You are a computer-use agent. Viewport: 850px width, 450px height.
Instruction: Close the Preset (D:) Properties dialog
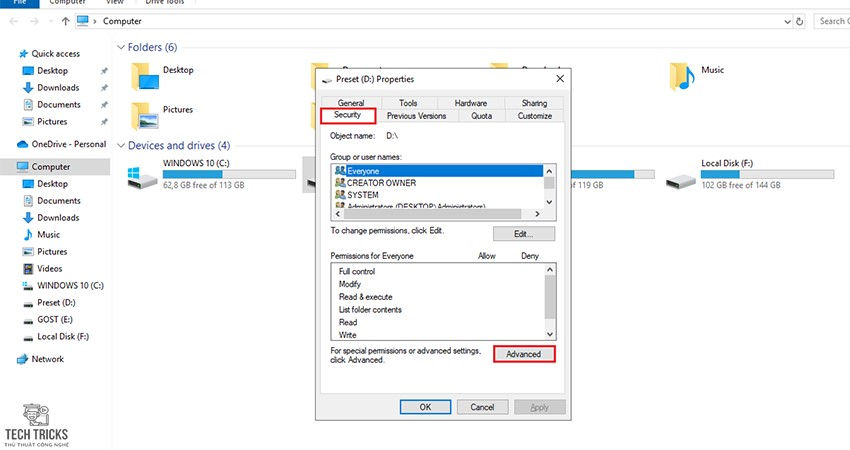click(560, 79)
